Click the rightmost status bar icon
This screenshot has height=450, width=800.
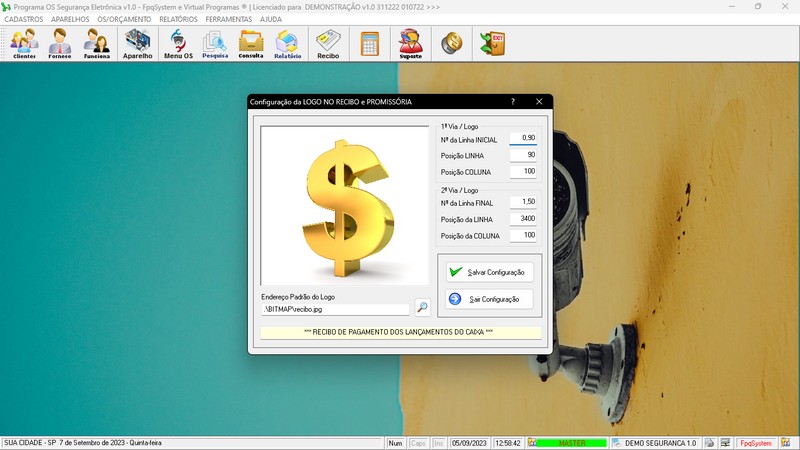pyautogui.click(x=785, y=443)
